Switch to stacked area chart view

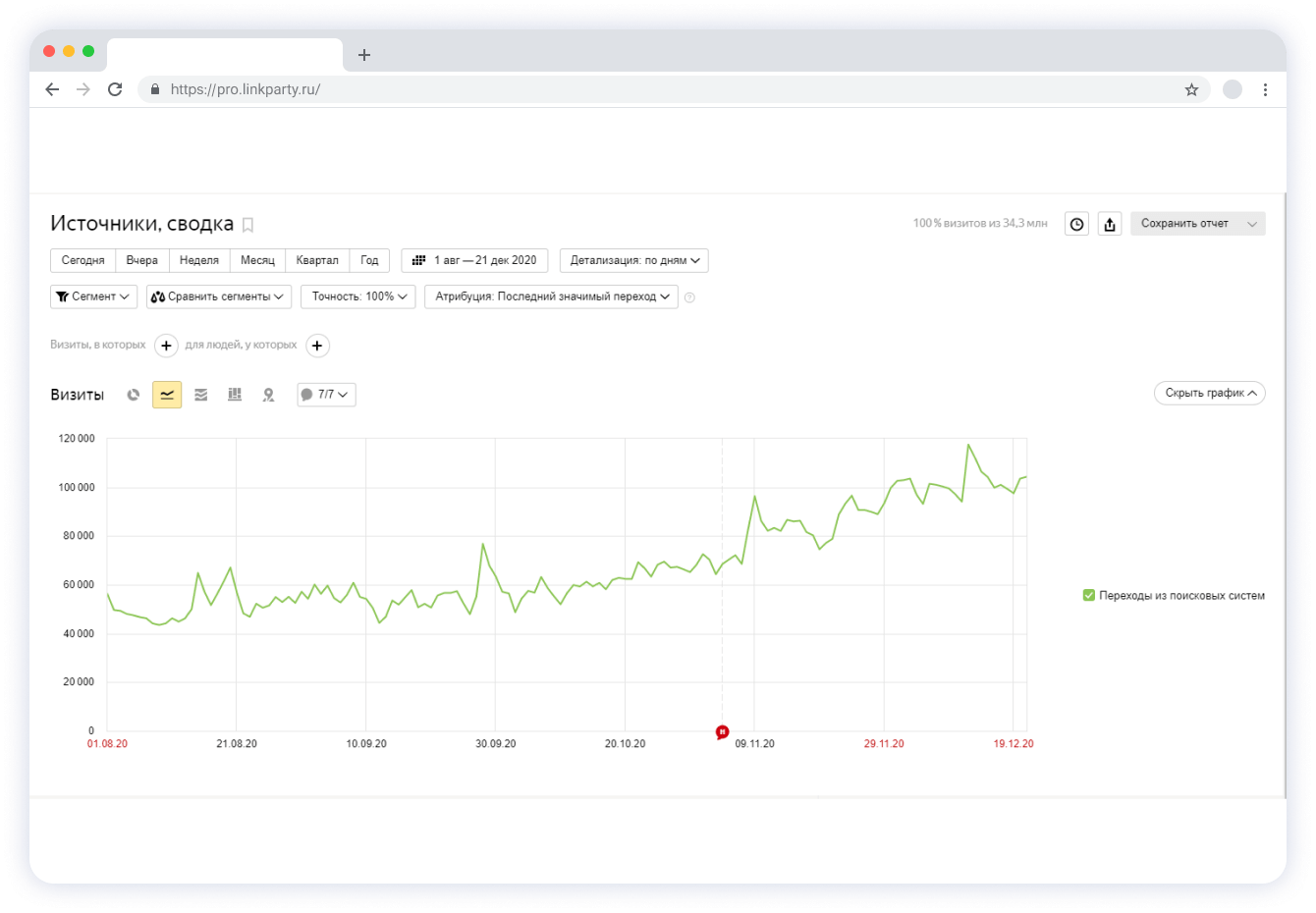click(201, 395)
